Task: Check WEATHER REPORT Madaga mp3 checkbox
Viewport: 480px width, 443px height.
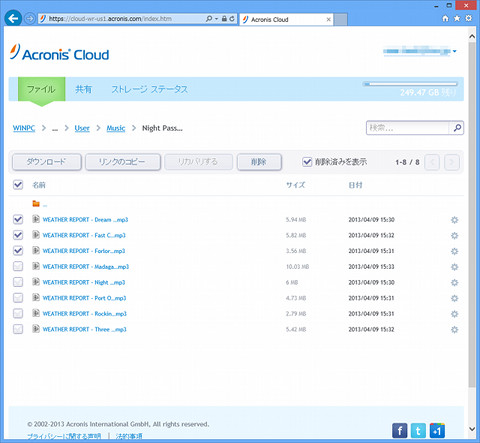Action: click(18, 266)
